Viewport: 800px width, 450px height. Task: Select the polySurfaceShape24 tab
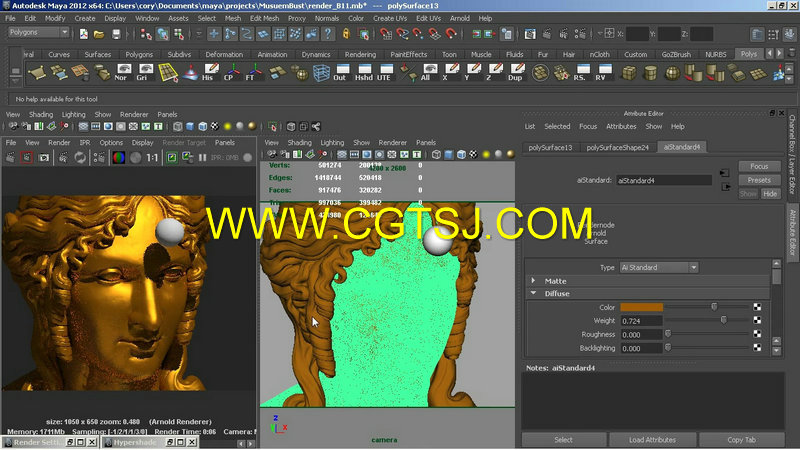click(617, 147)
